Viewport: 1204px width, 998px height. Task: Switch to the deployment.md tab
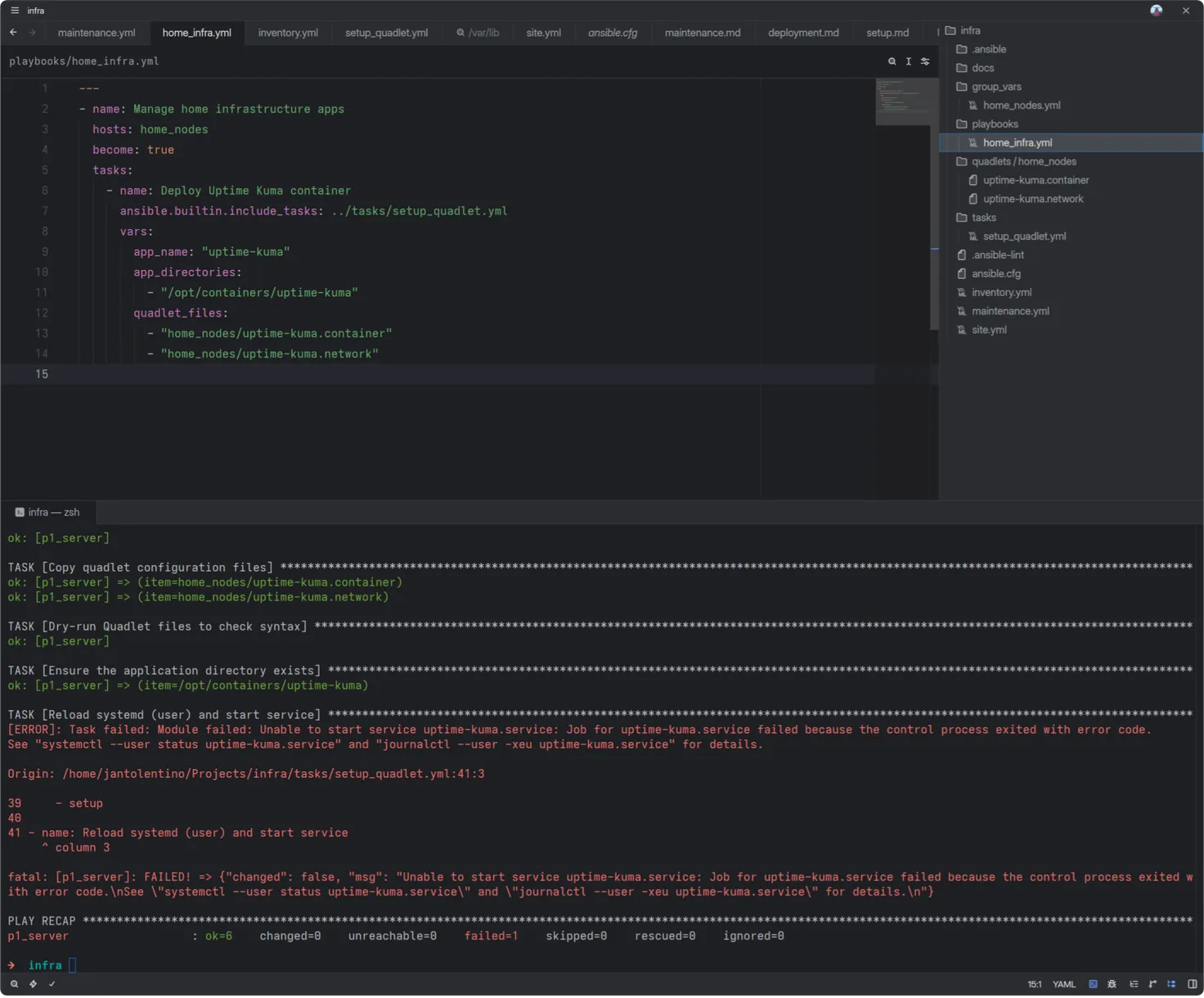(x=803, y=33)
